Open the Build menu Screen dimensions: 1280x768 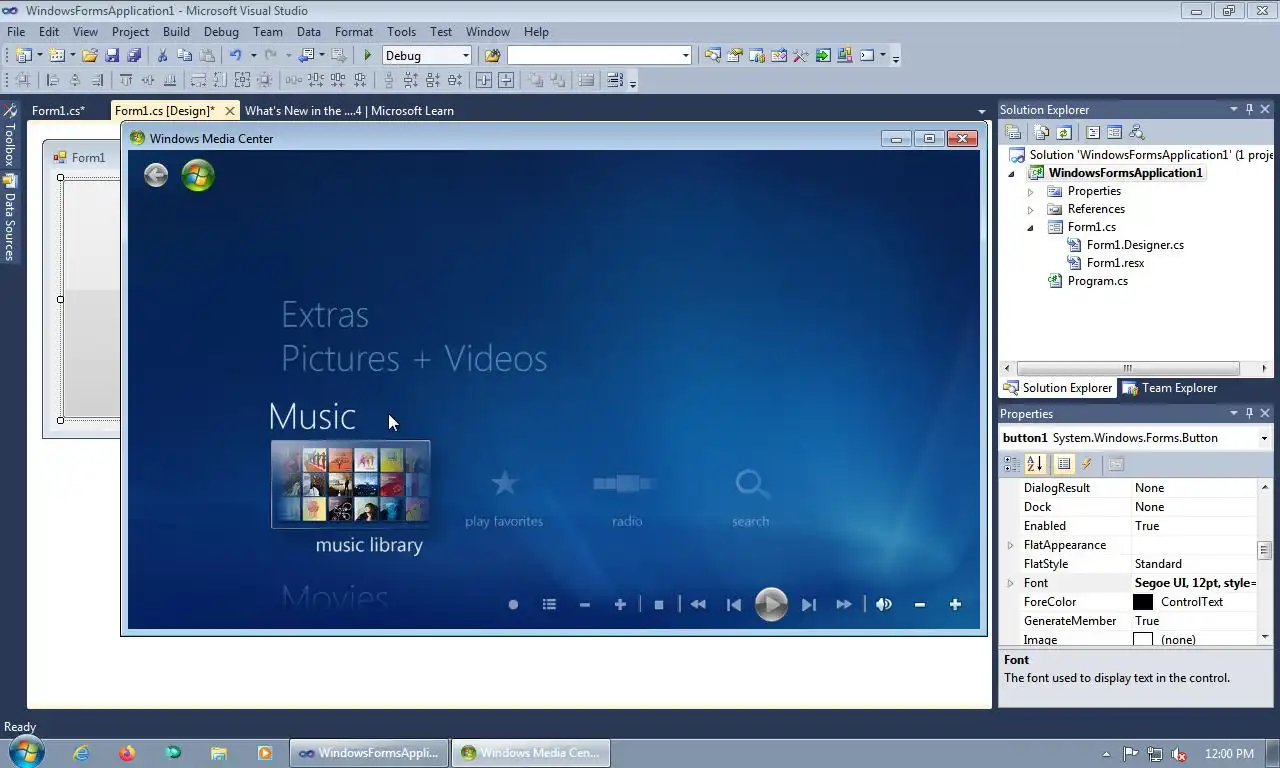pyautogui.click(x=176, y=32)
